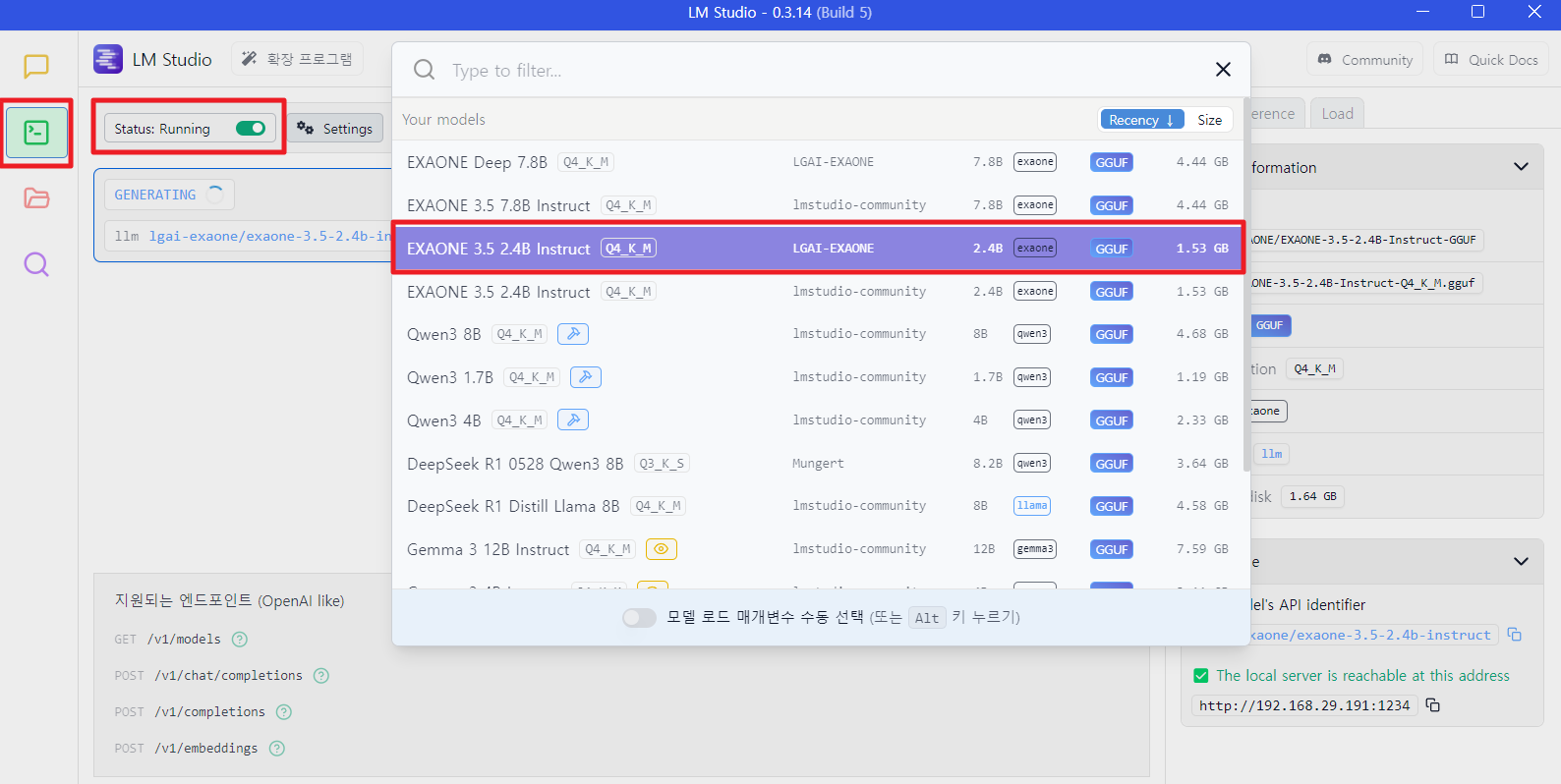1561x784 pixels.
Task: Collapse the information section chevron
Action: pyautogui.click(x=1521, y=167)
